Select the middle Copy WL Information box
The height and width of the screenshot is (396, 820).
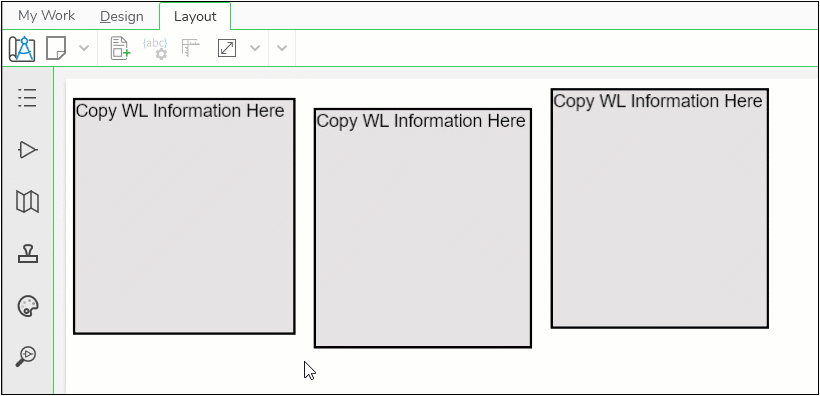[x=423, y=228]
